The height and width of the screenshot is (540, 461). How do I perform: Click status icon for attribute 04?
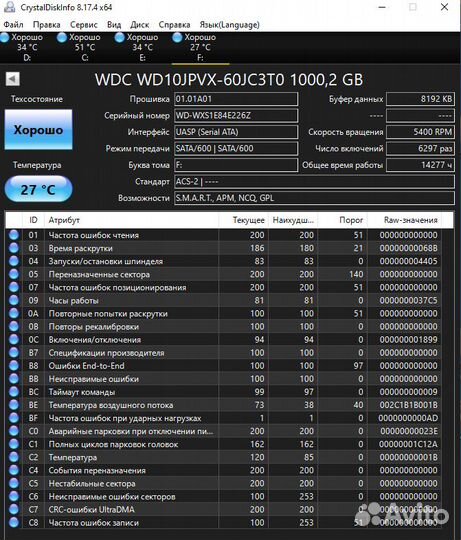point(14,261)
